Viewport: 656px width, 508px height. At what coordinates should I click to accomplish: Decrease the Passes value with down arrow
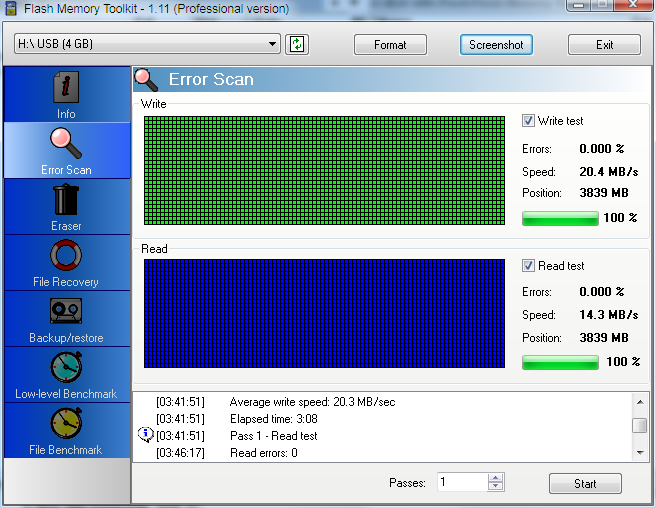496,487
